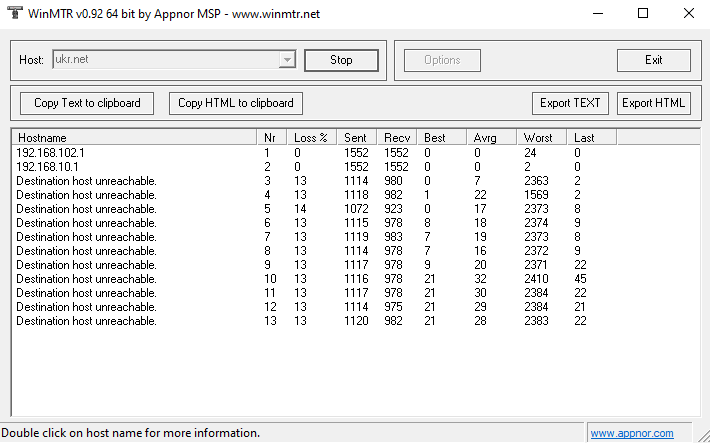Image resolution: width=710 pixels, height=443 pixels.
Task: Select the Sent column header
Action: [357, 137]
